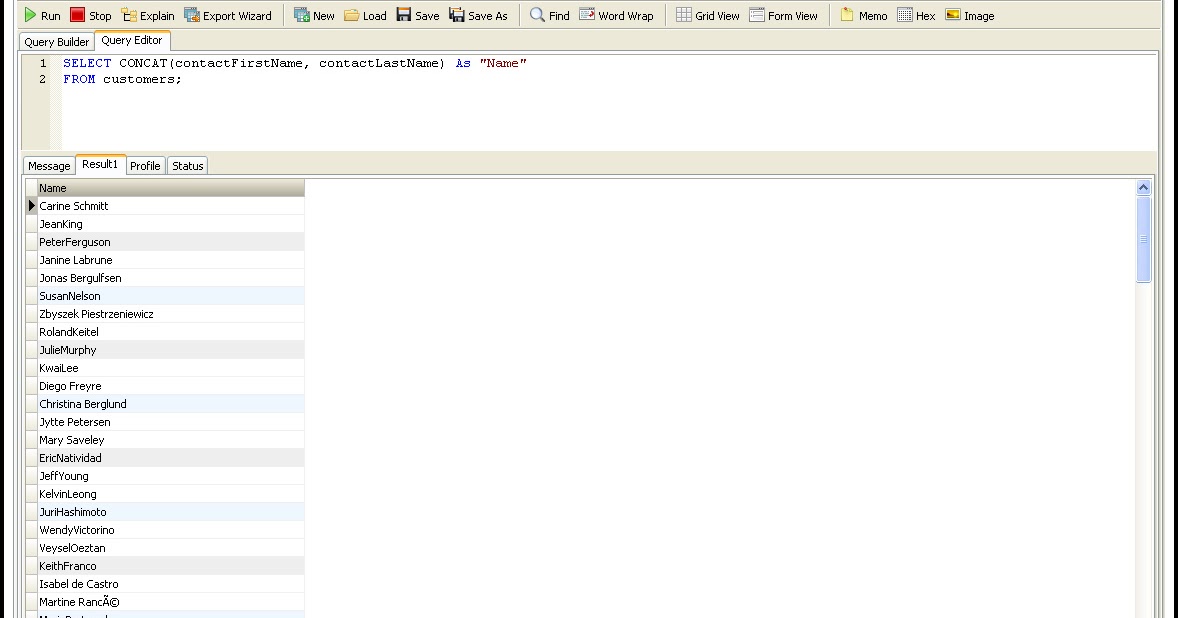Open the Query Builder tab
Viewport: 1178px width, 618px height.
[56, 41]
